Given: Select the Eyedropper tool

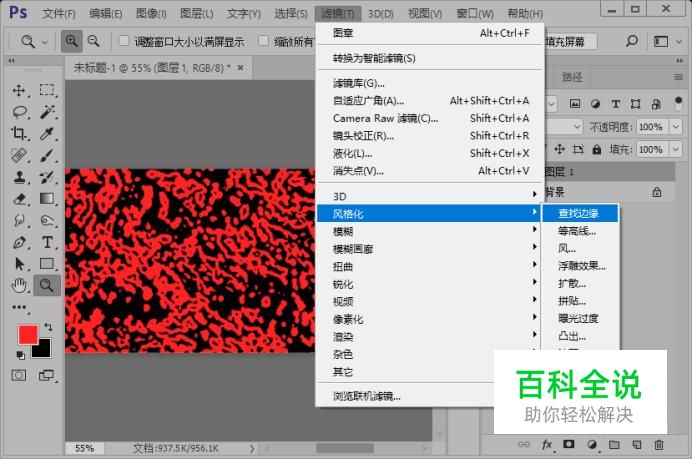Looking at the screenshot, I should 47,133.
